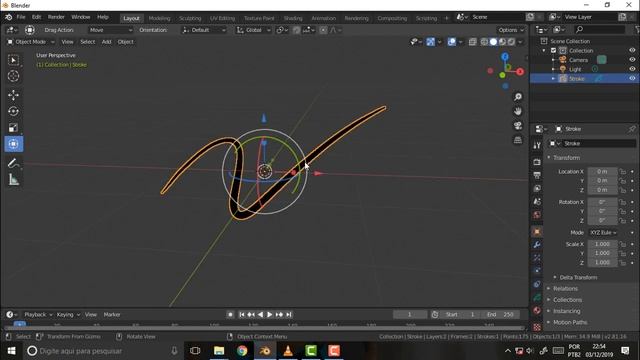
Task: Toggle X-ray mode in viewport header
Action: tap(472, 42)
